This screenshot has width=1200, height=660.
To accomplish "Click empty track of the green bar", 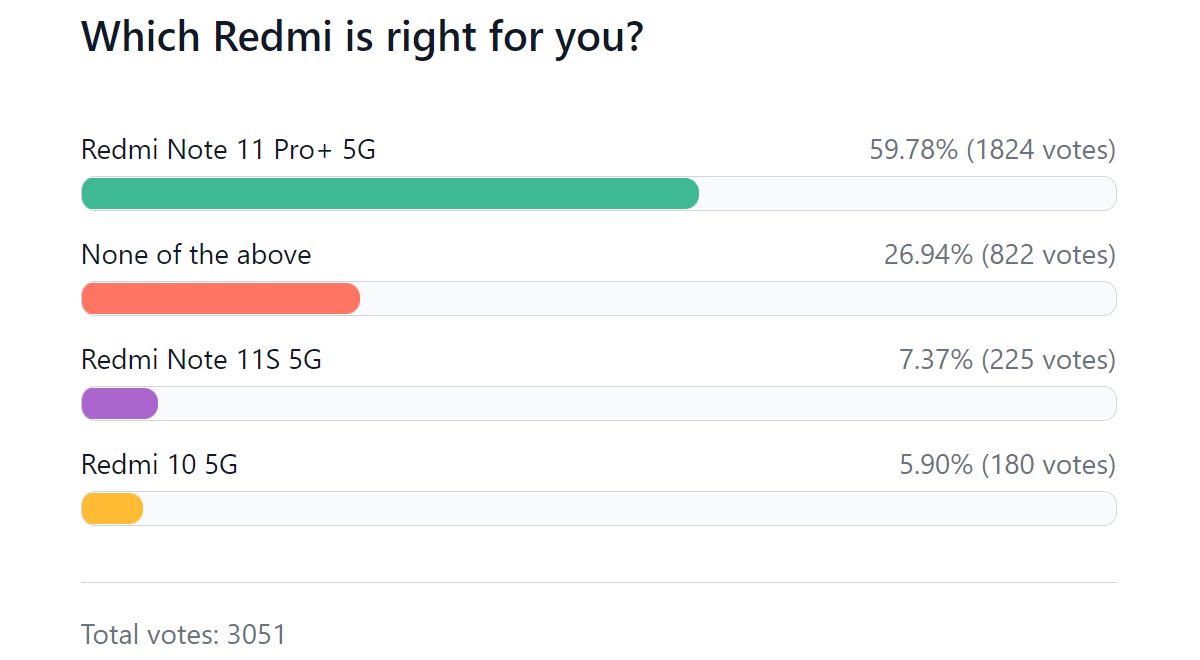I will [905, 194].
